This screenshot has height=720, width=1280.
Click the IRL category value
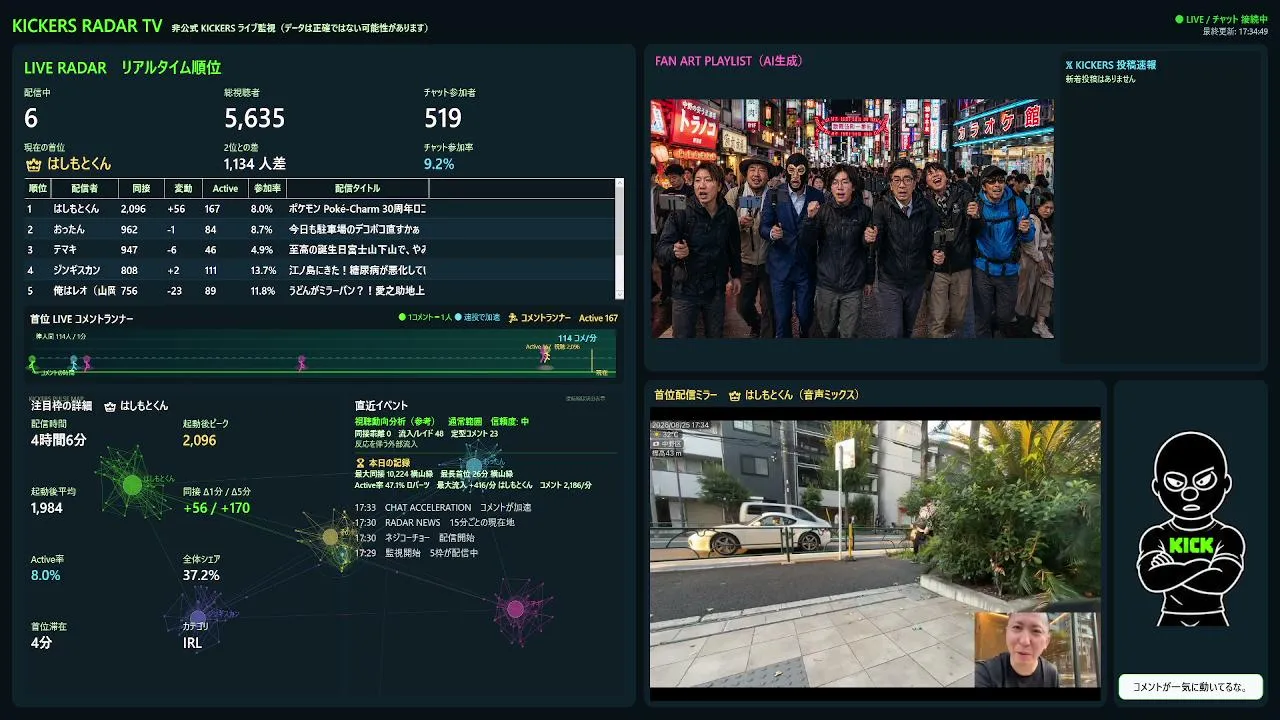tap(193, 643)
